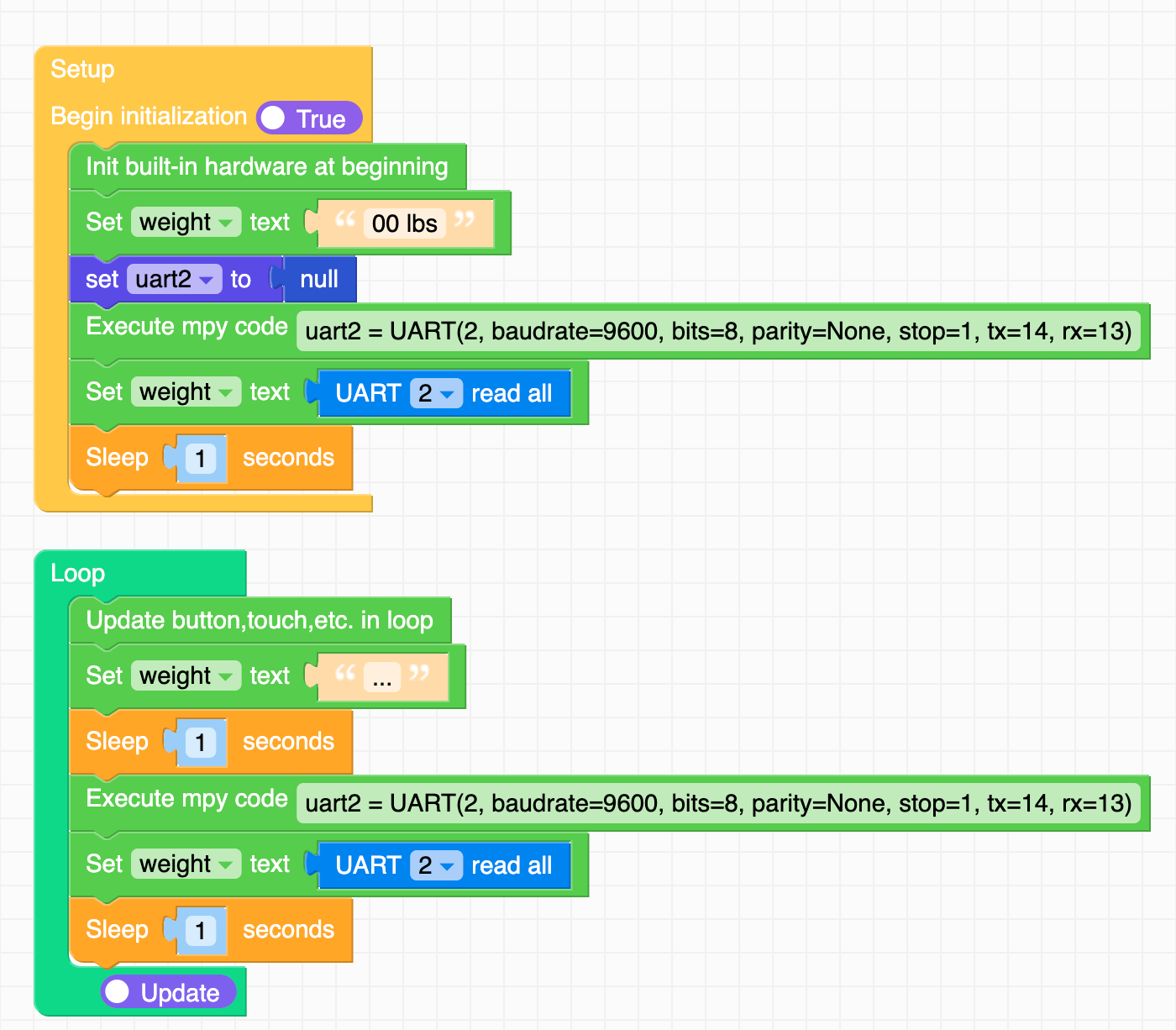
Task: Edit Sleep seconds value in Setup
Action: click(x=200, y=459)
